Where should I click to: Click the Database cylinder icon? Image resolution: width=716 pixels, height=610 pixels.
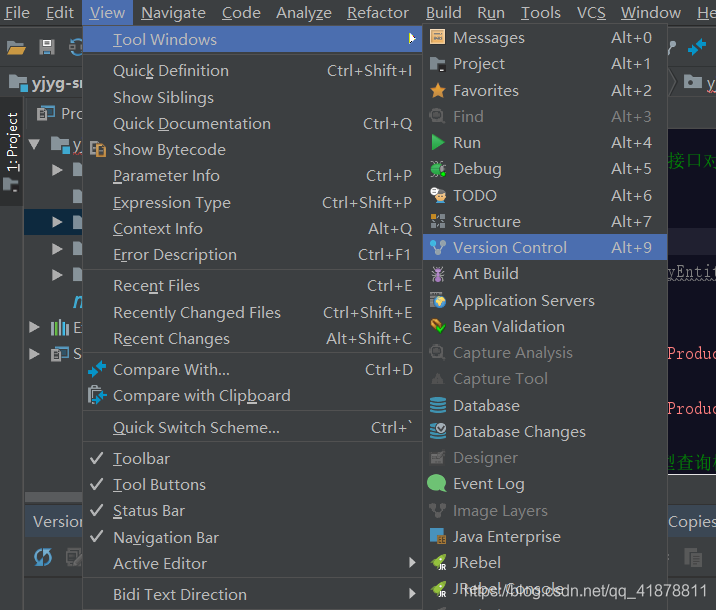tap(437, 405)
